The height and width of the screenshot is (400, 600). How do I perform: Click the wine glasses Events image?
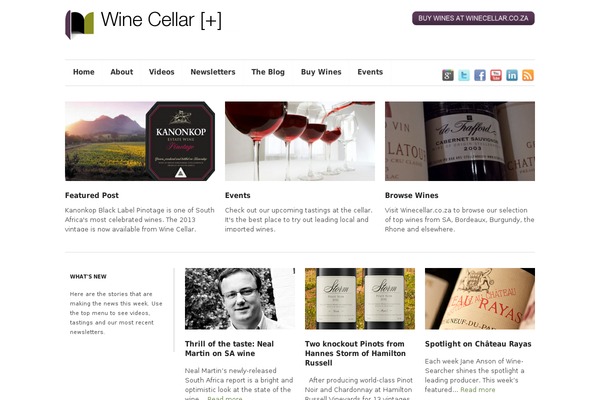tap(300, 141)
